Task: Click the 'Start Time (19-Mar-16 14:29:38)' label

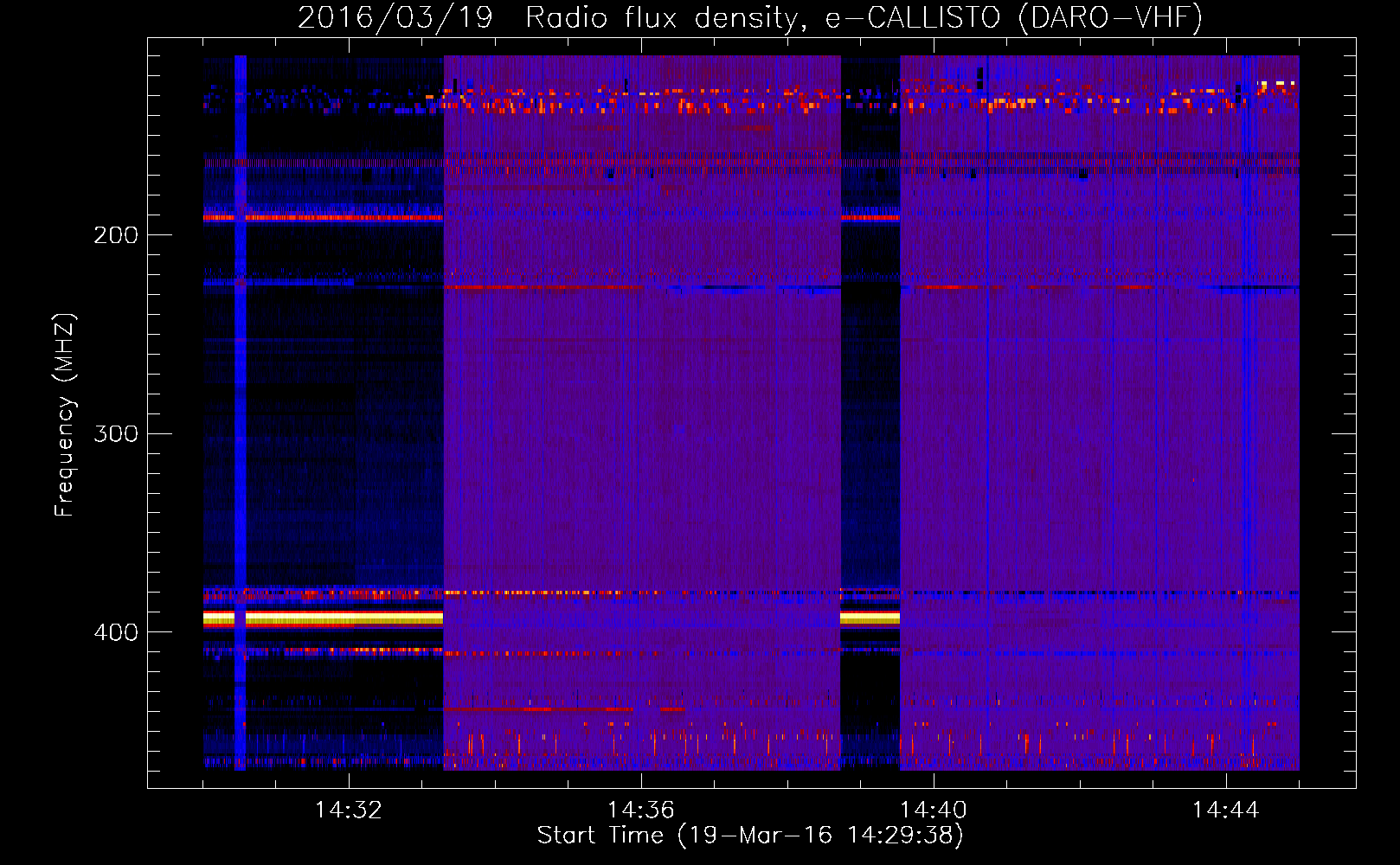Action: (750, 836)
